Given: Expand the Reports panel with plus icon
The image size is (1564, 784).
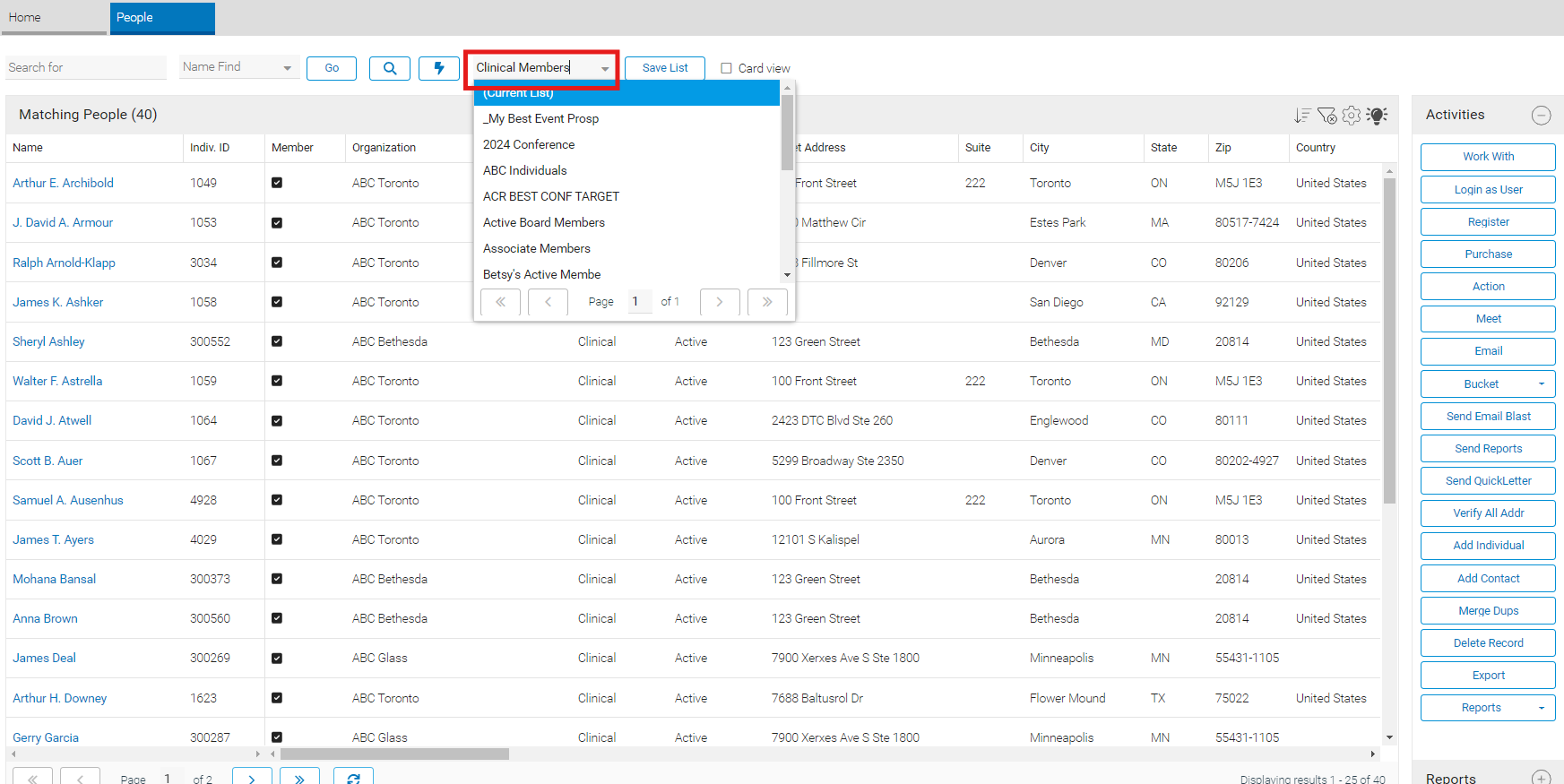Looking at the screenshot, I should pyautogui.click(x=1542, y=778).
